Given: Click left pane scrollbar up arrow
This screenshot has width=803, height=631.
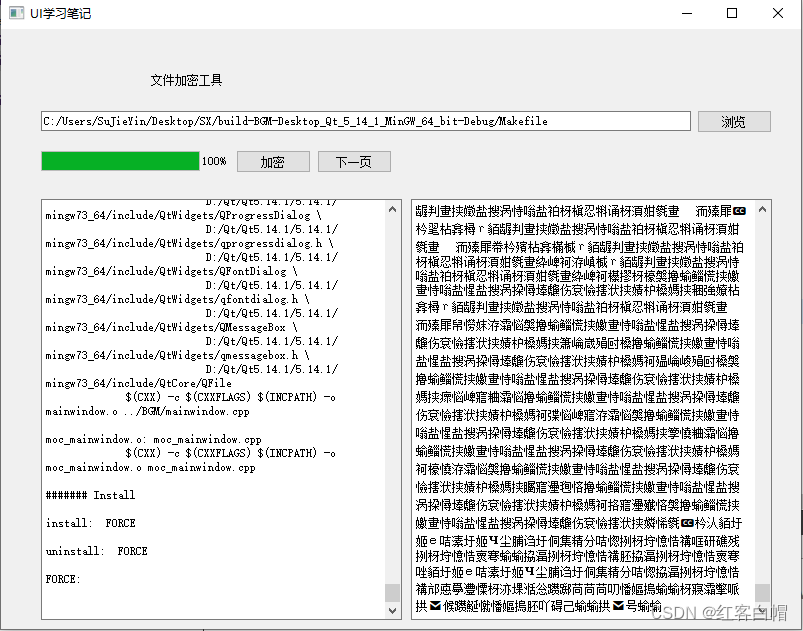Looking at the screenshot, I should 393,209.
